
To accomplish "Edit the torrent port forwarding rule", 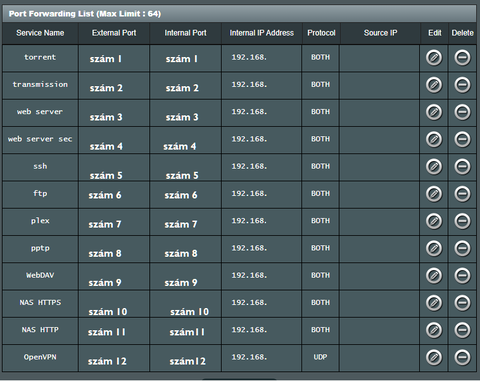I will pos(434,58).
